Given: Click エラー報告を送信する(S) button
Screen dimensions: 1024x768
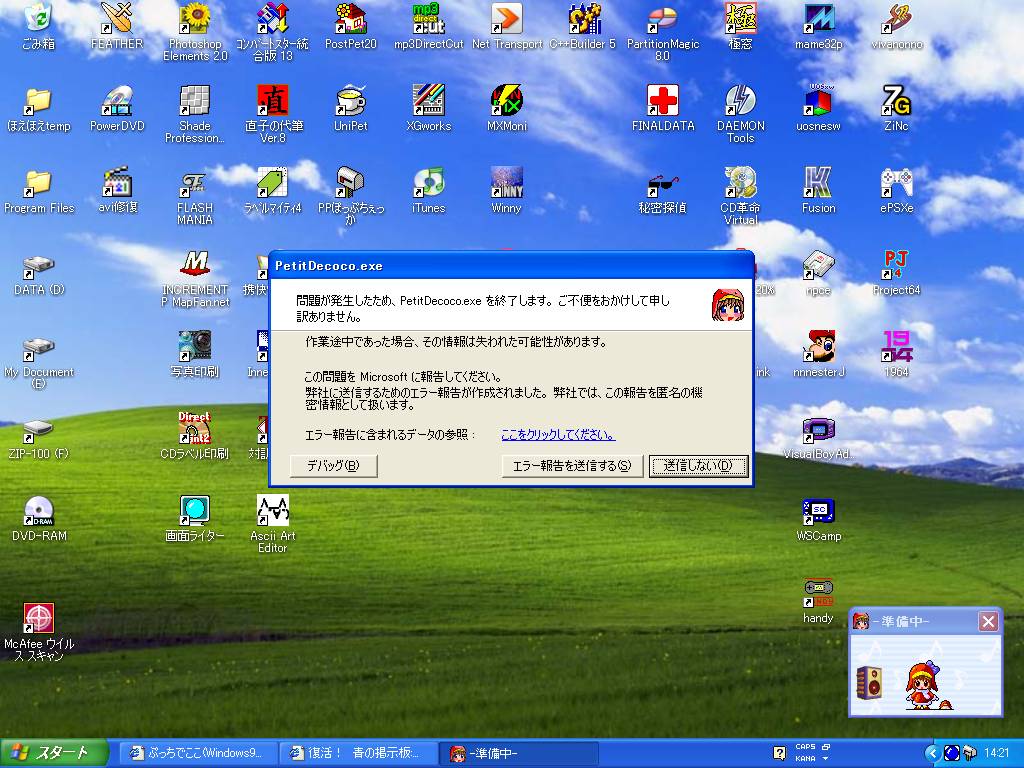Looking at the screenshot, I should click(572, 466).
